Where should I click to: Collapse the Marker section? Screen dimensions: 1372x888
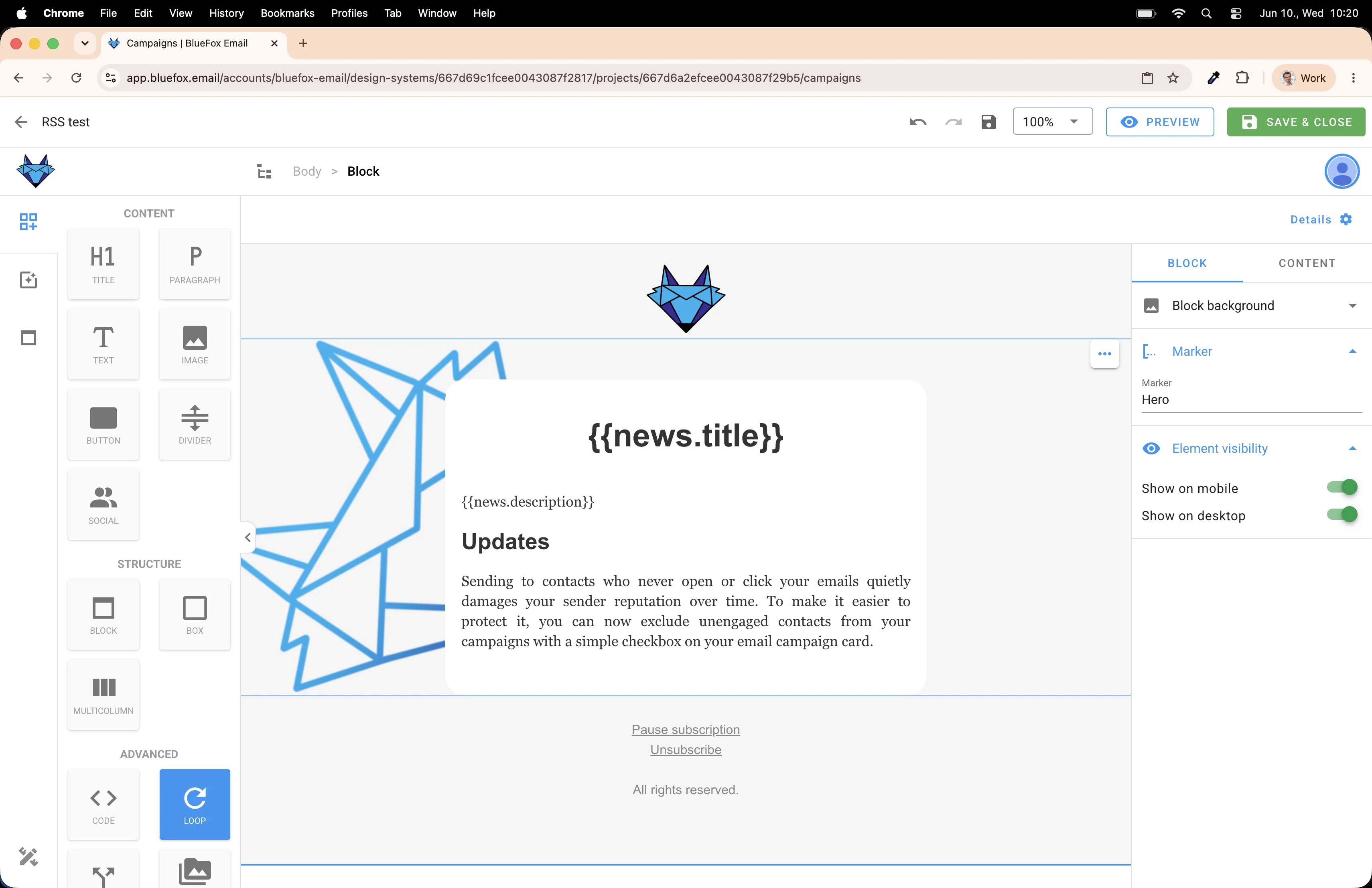click(1252, 351)
